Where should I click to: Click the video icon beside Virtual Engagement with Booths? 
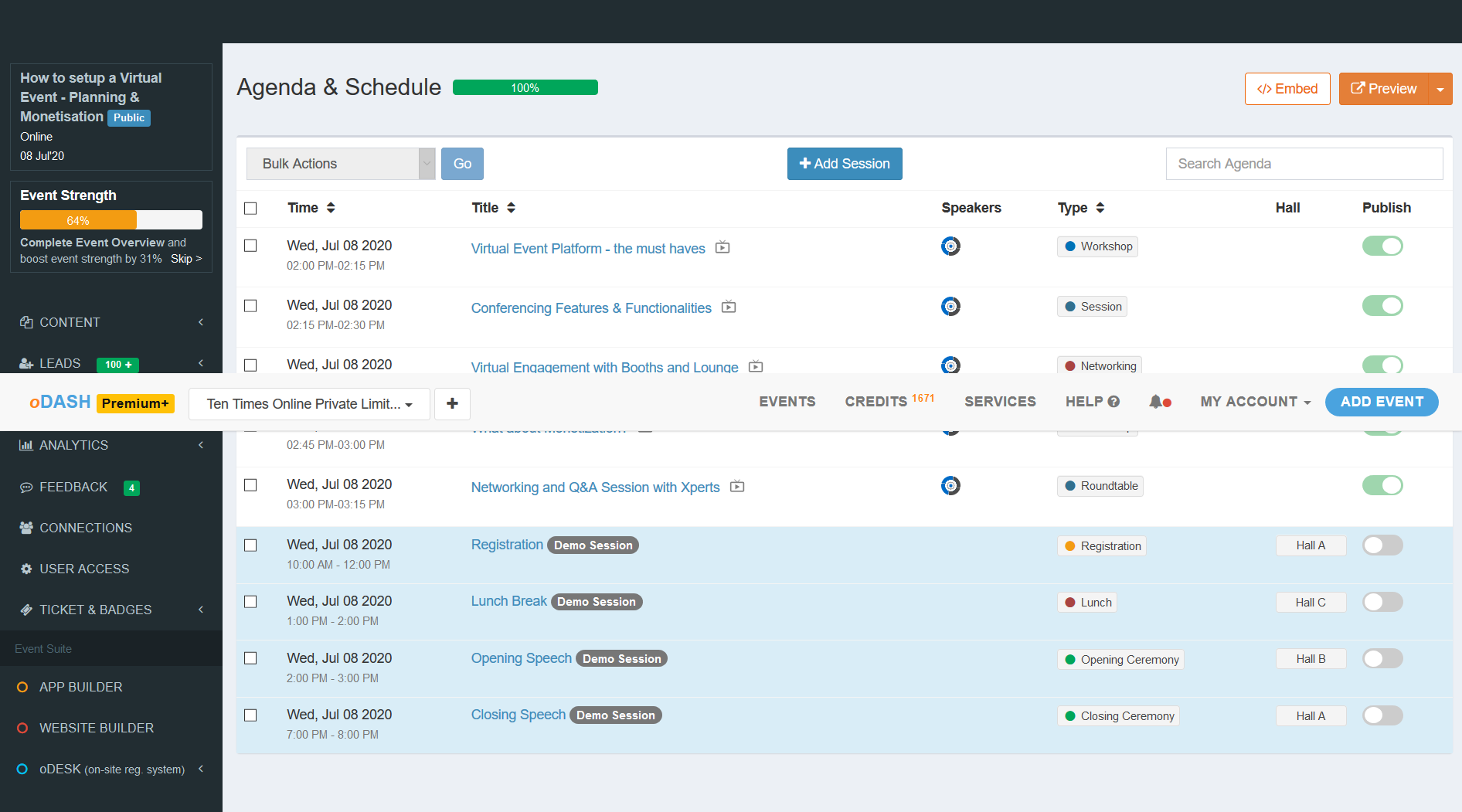coord(756,366)
